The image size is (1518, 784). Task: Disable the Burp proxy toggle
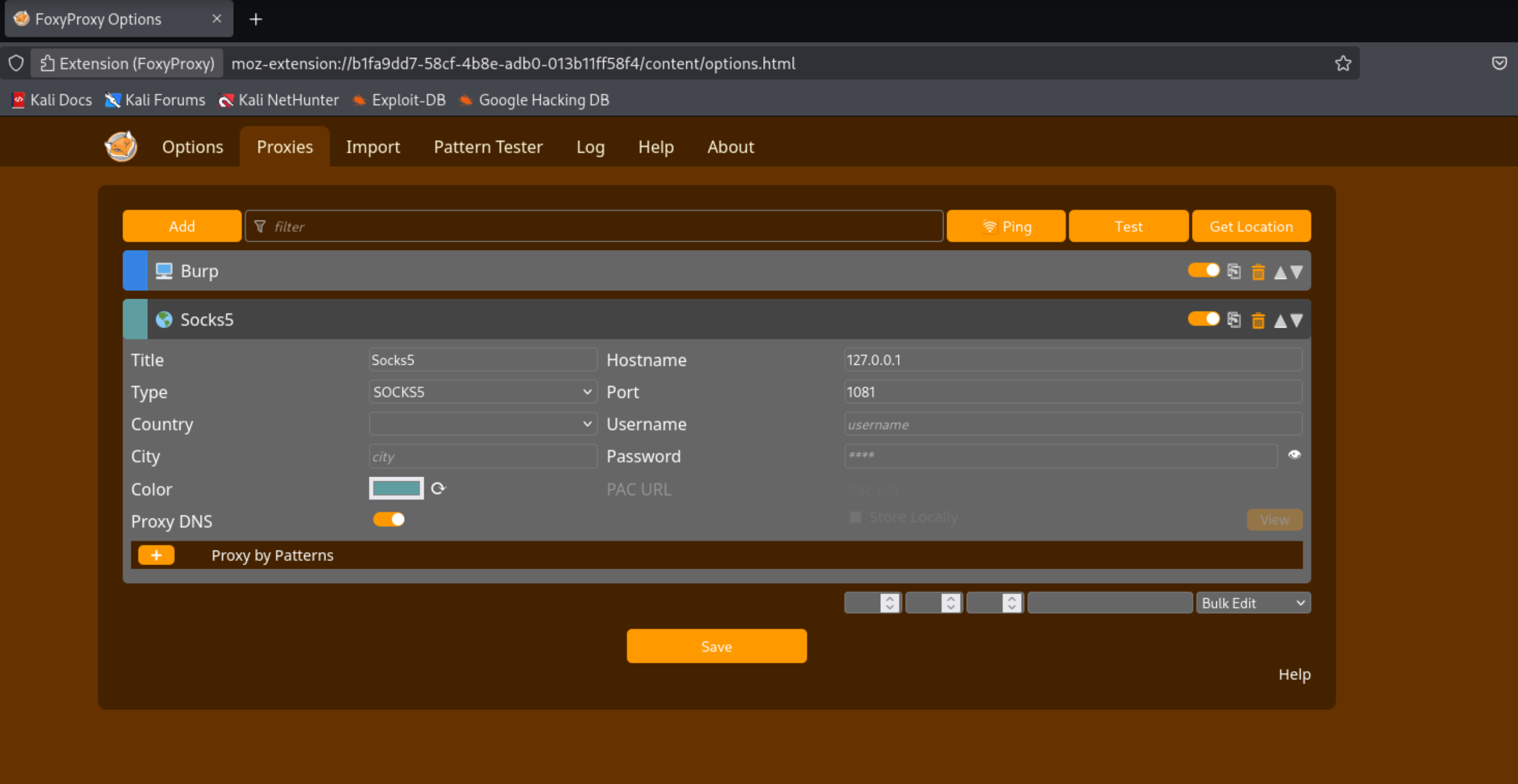point(1203,270)
